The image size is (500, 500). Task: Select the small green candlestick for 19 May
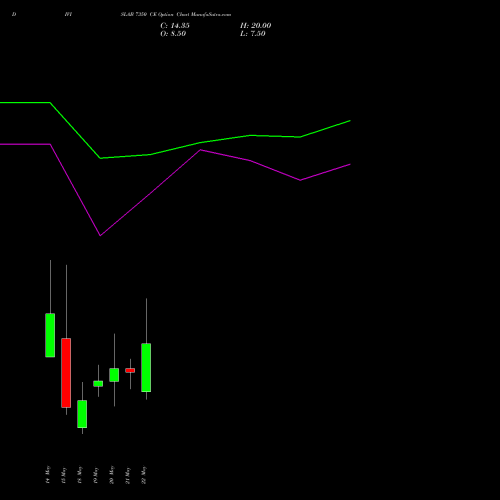(x=98, y=384)
